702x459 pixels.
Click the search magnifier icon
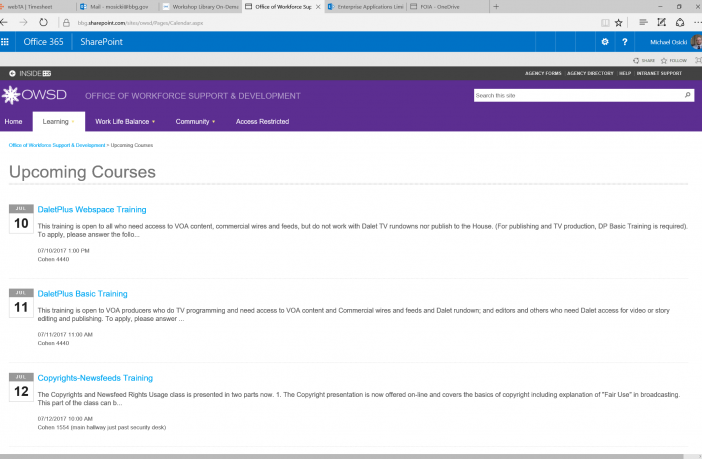click(687, 95)
